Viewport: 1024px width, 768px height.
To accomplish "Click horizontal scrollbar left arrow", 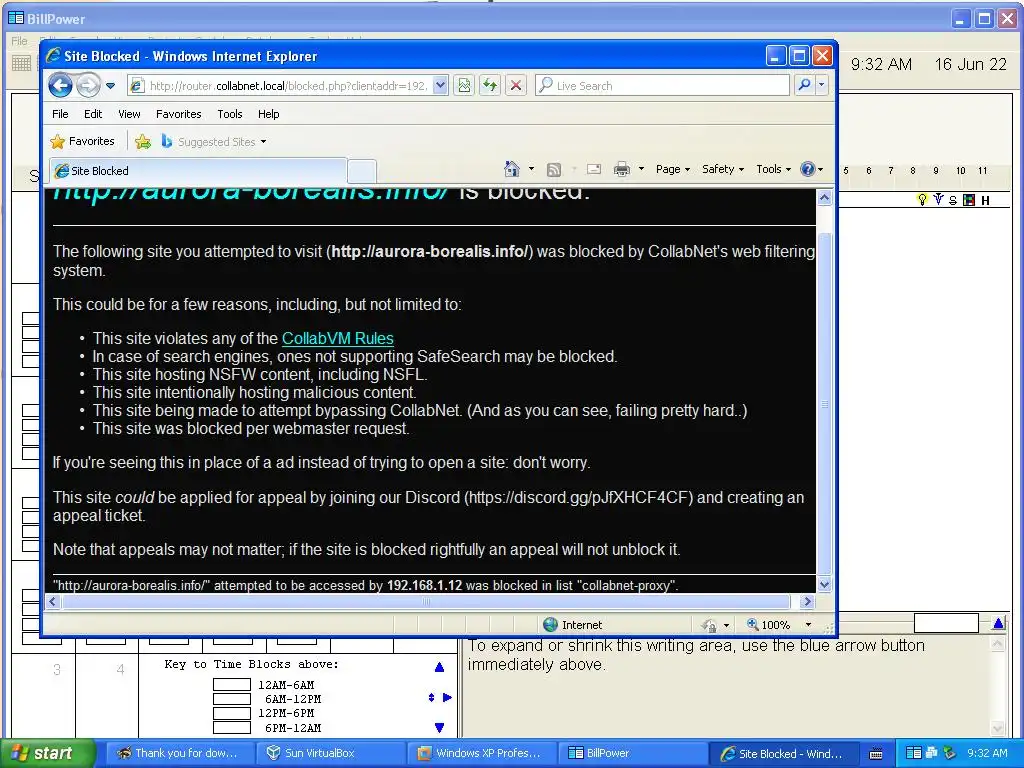I will [54, 601].
